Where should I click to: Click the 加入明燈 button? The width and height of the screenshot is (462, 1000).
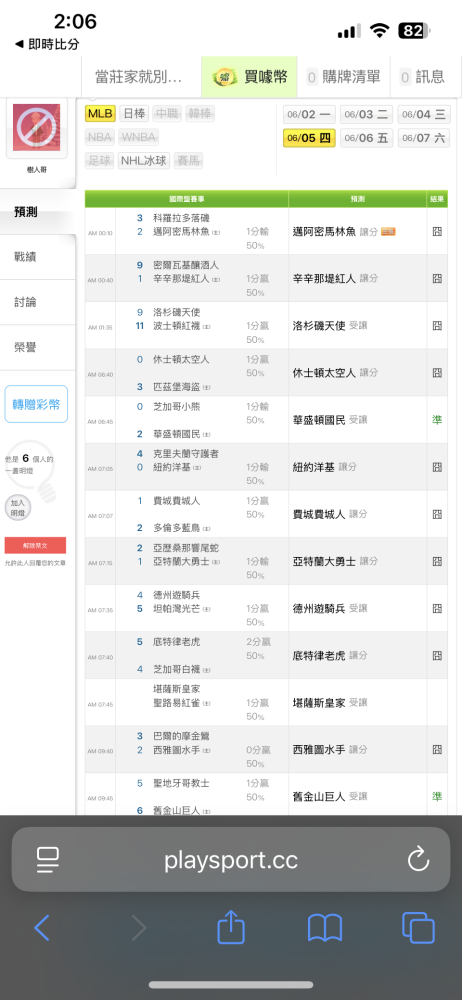tap(17, 508)
